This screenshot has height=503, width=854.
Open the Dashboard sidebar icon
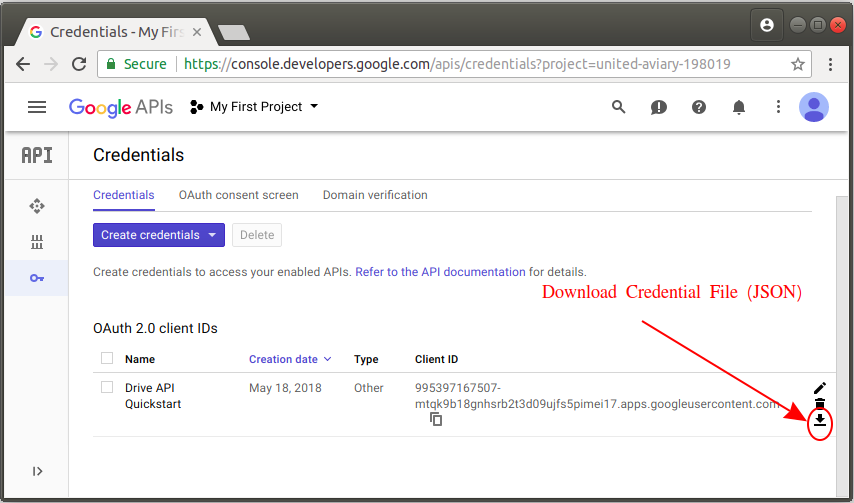point(36,206)
